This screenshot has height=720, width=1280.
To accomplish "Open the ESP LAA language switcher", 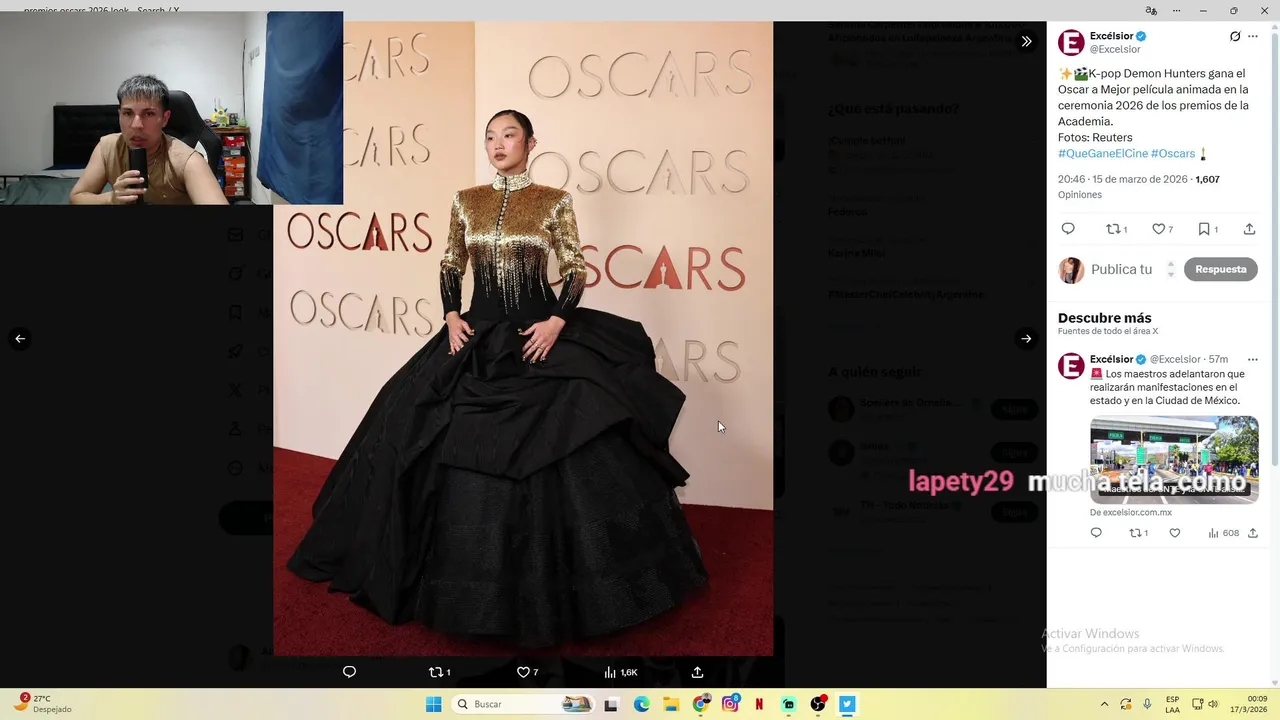I will [1173, 704].
